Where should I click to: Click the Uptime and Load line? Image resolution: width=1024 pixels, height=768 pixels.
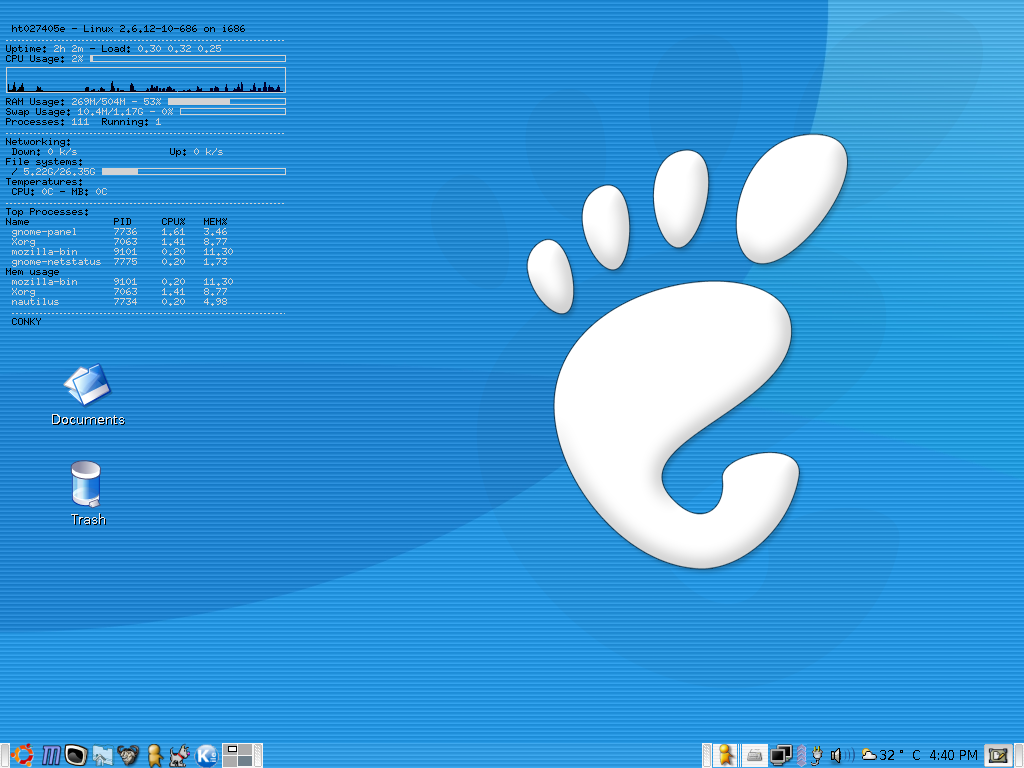[x=114, y=49]
